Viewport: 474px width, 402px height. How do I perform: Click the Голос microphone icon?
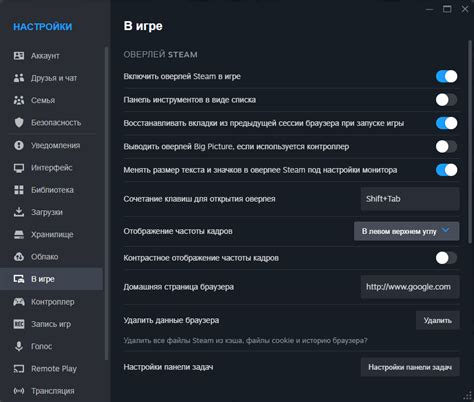19,346
